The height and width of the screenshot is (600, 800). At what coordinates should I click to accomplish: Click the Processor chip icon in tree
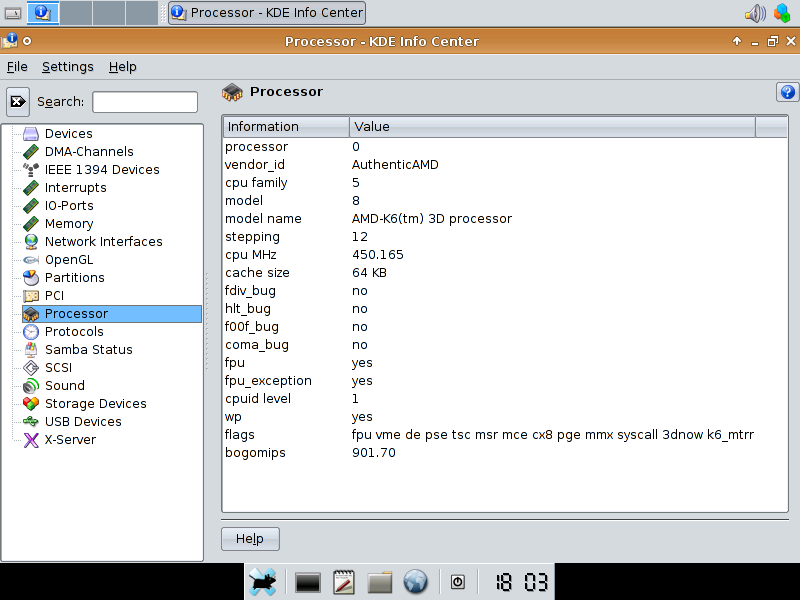[x=31, y=314]
